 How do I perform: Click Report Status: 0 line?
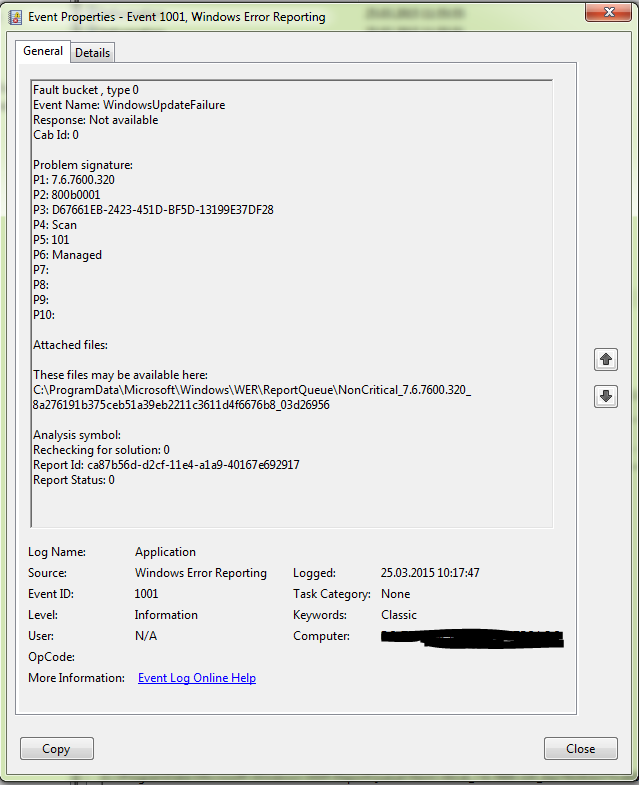tap(74, 480)
